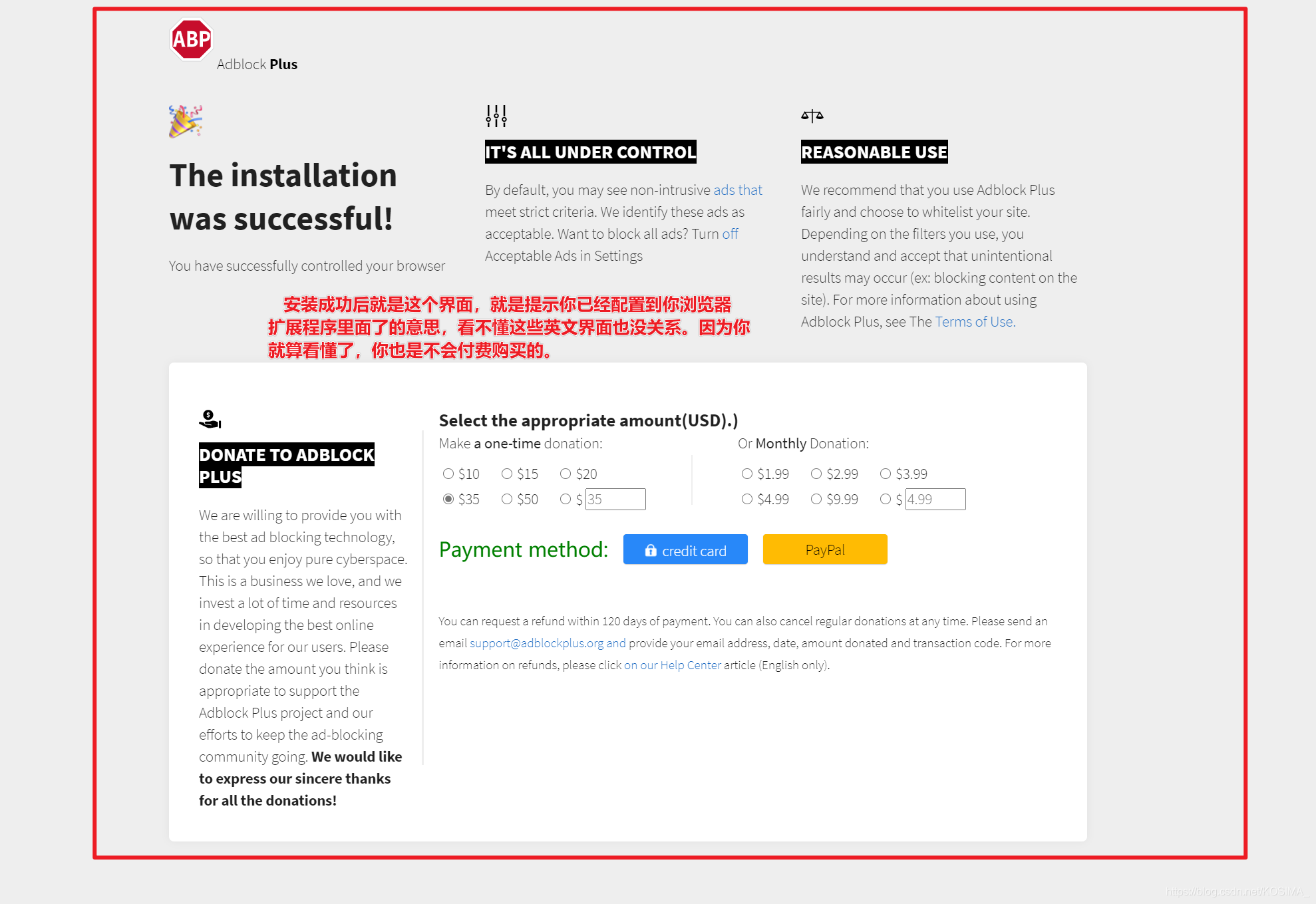This screenshot has width=1316, height=904.
Task: Click the 'DONATE TO ADBLOCK PLUS' heading
Action: click(287, 466)
